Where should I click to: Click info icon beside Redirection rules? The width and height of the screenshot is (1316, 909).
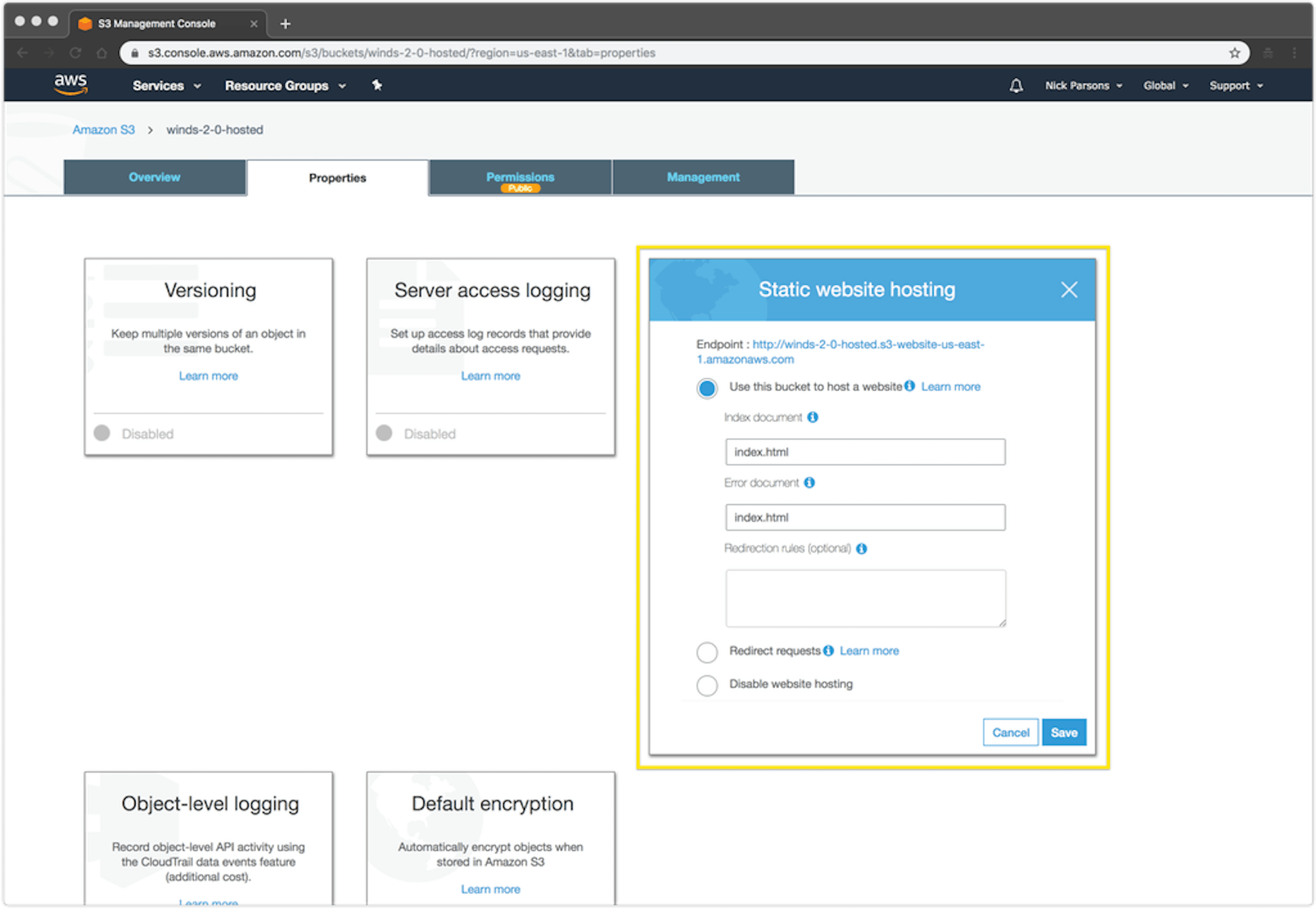pyautogui.click(x=862, y=548)
